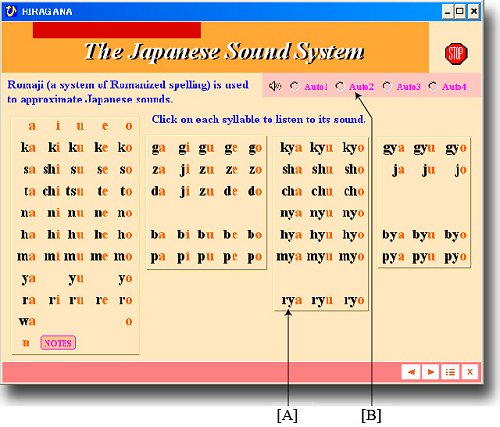Click syllable "shi" in the main table
Viewport: 500px width, 427px height.
(52, 169)
